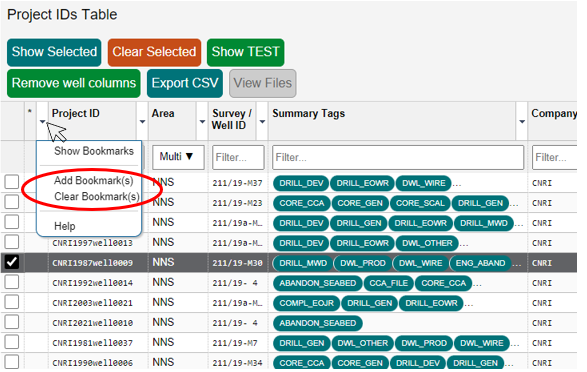This screenshot has height=372, width=587.
Task: Click well ID 211/19-M23
Action: (x=237, y=203)
